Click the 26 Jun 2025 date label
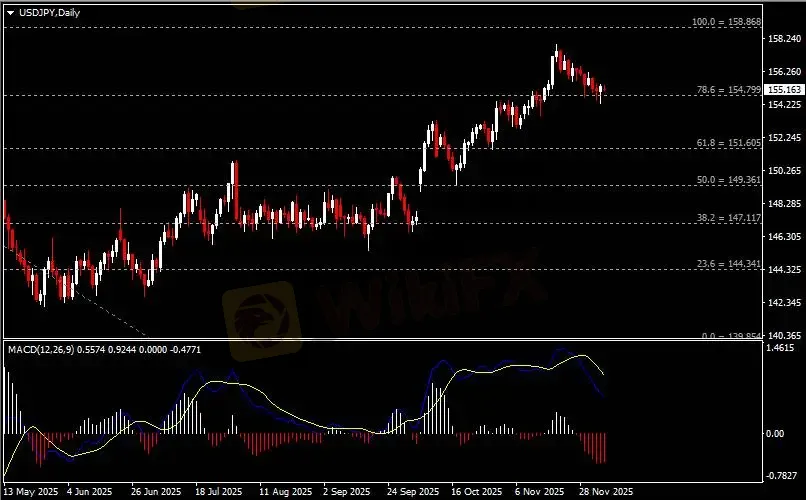Image resolution: width=806 pixels, height=500 pixels. 156,492
